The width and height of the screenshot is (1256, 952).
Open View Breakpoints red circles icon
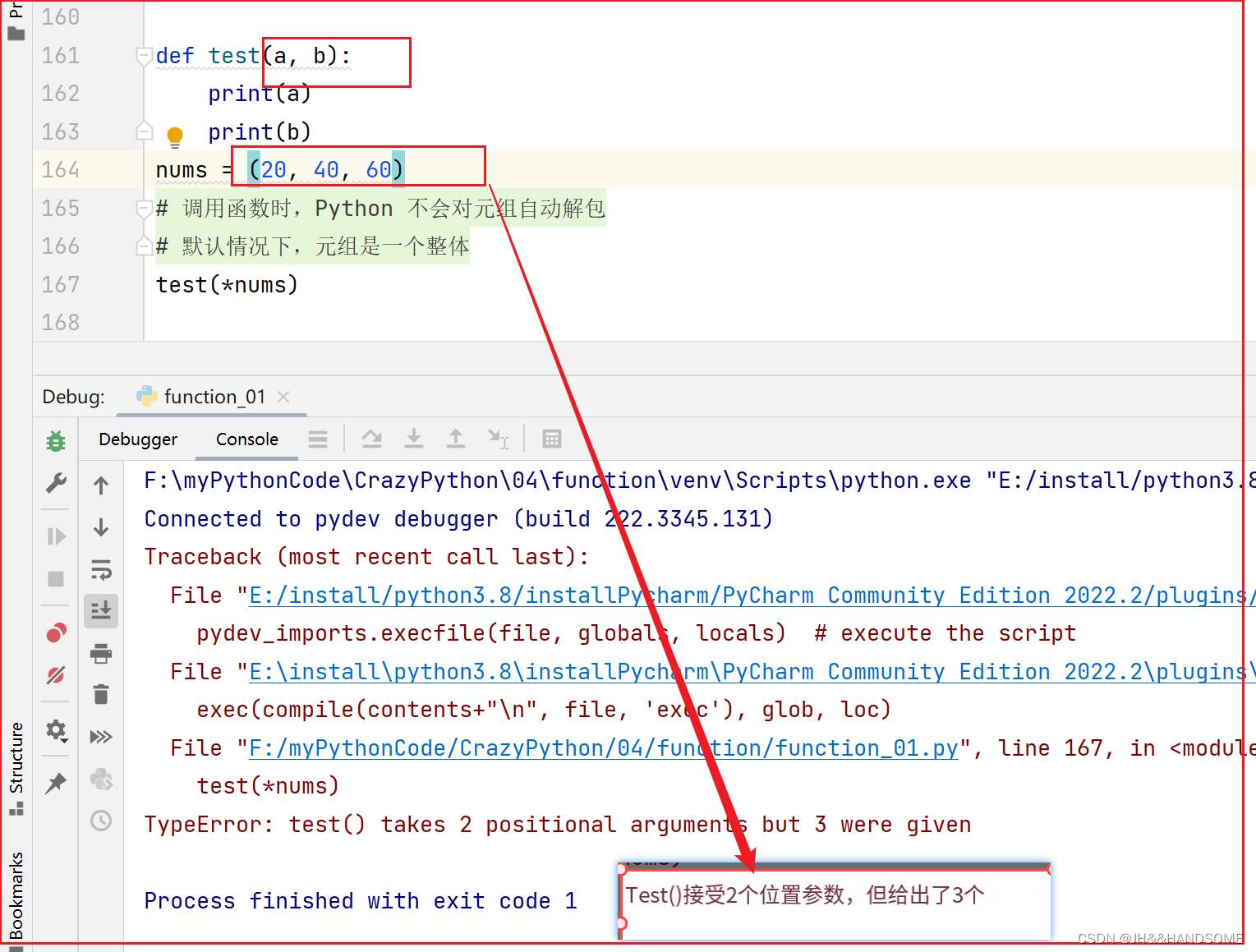[x=56, y=632]
